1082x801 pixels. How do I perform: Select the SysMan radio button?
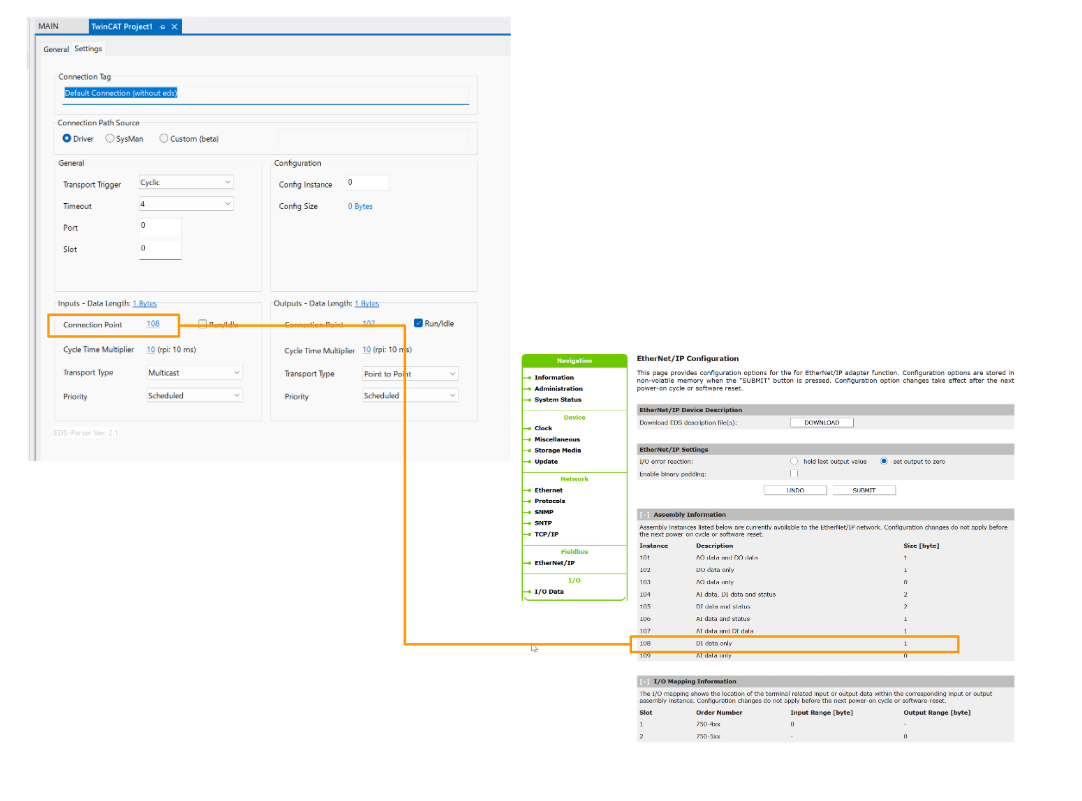pyautogui.click(x=110, y=139)
